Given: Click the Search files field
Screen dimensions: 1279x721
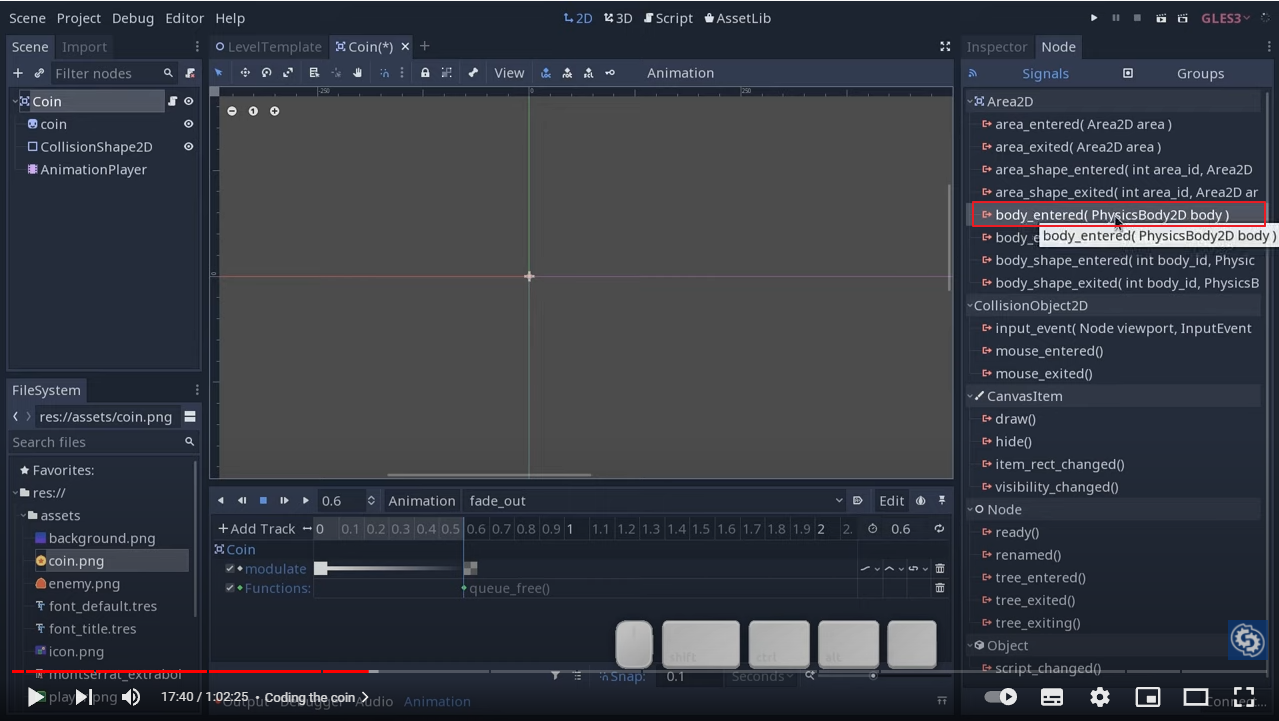Looking at the screenshot, I should pyautogui.click(x=103, y=442).
